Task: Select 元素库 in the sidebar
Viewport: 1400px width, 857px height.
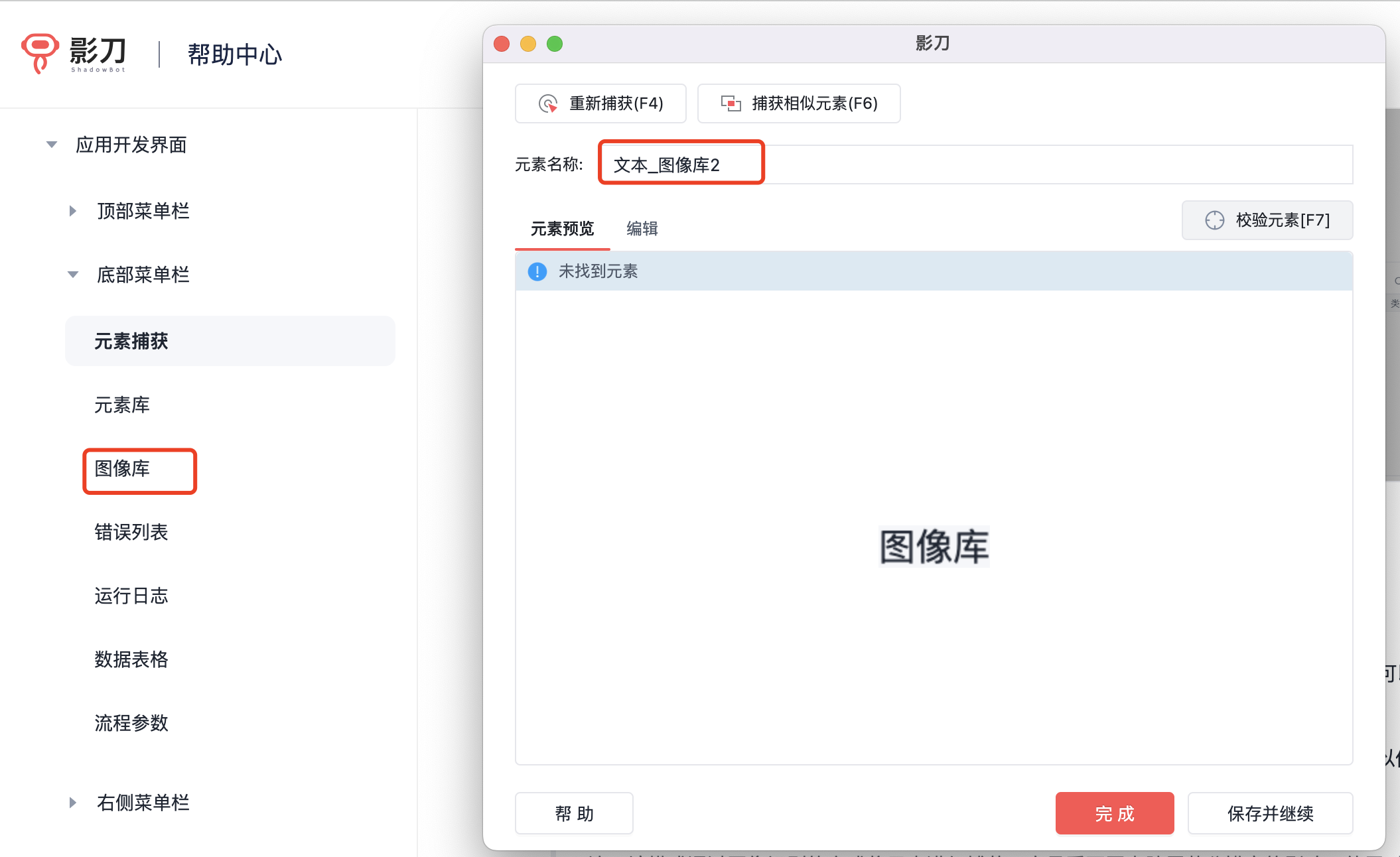Action: (123, 405)
